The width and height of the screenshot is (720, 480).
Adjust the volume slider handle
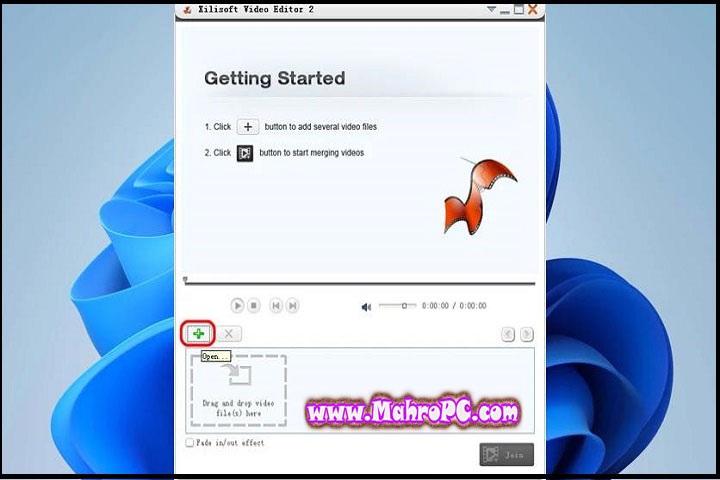click(x=404, y=305)
